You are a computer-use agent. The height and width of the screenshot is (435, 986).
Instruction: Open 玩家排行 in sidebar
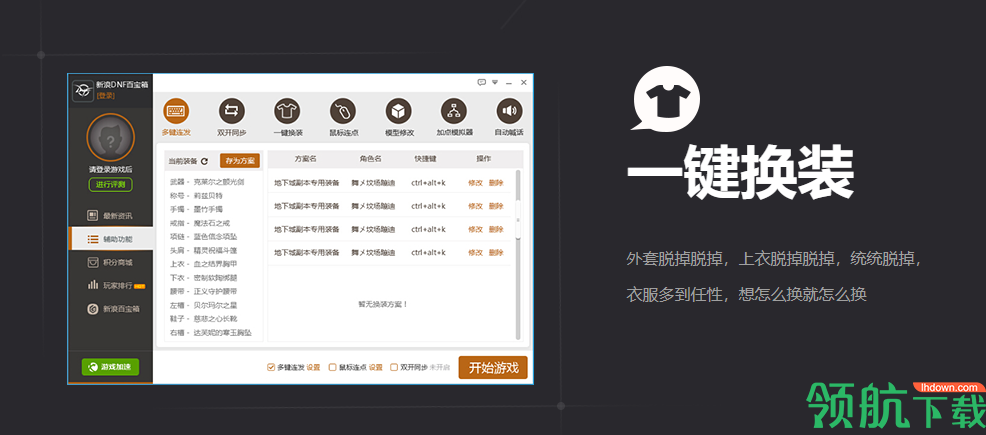click(x=111, y=285)
